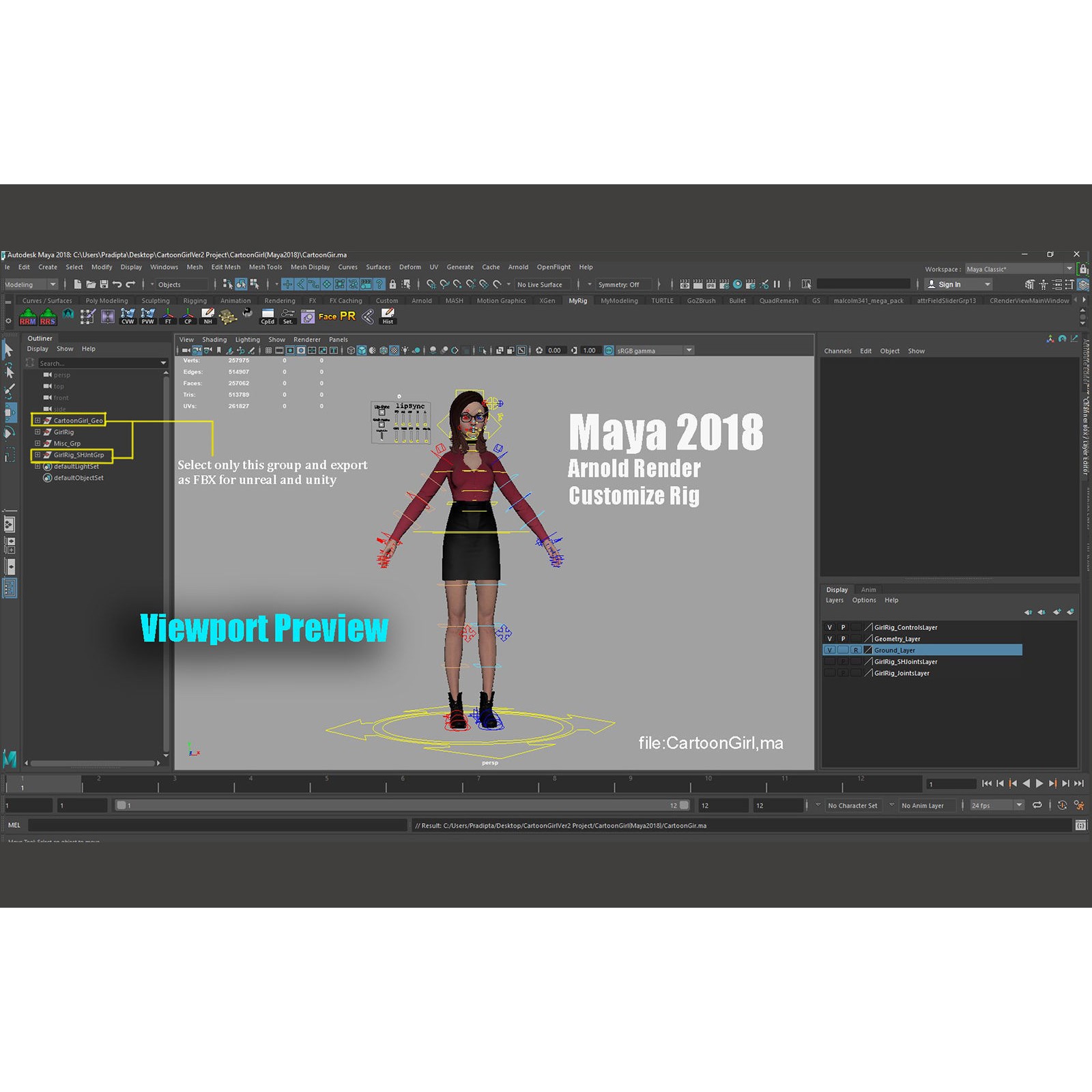Viewport: 1092px width, 1092px height.
Task: Redo the last action
Action: (130, 285)
